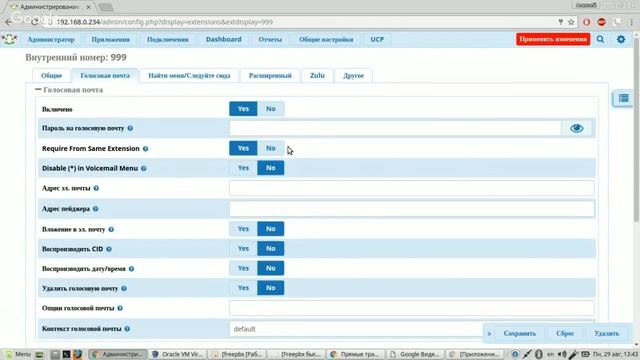The height and width of the screenshot is (360, 640).
Task: Open the Dashboard menu item
Action: pos(224,40)
